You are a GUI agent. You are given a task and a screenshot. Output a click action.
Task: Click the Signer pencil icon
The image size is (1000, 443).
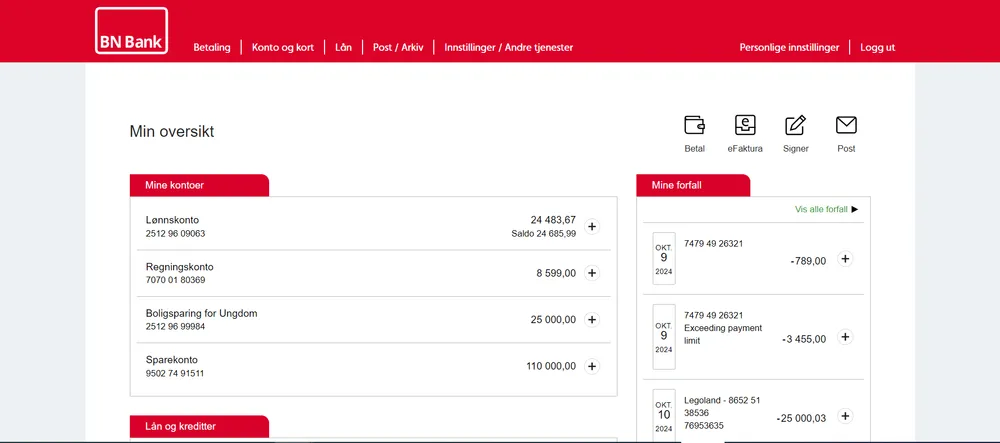[795, 125]
